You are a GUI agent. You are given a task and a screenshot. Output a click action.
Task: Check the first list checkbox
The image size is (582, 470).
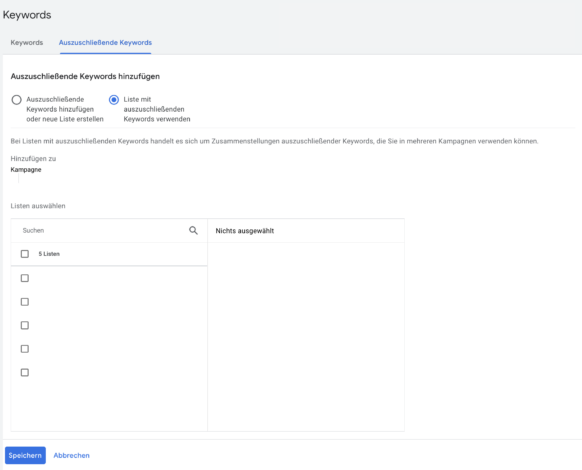[x=25, y=278]
